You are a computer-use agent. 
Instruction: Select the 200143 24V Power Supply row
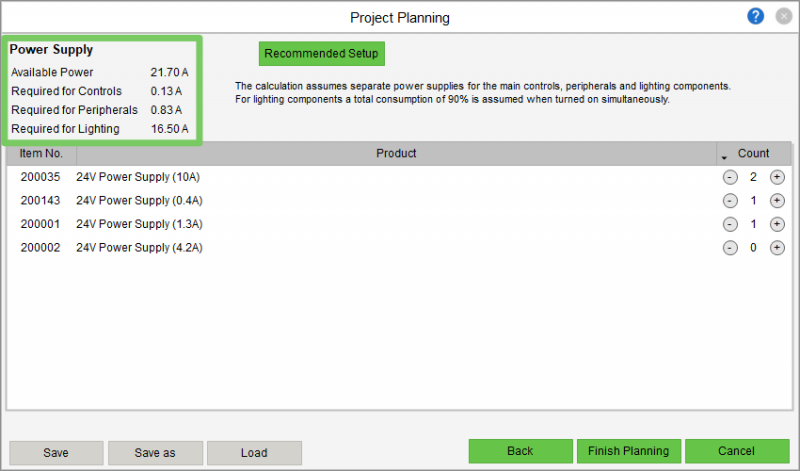[x=140, y=201]
